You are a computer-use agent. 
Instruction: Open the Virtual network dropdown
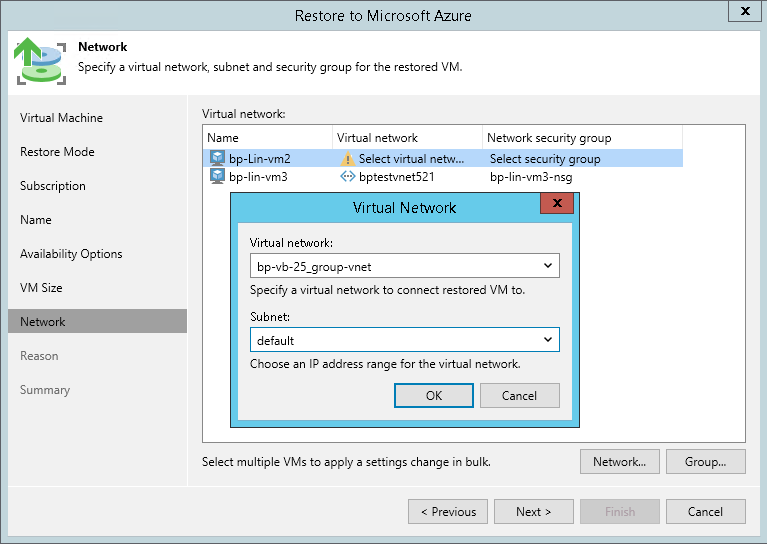click(405, 266)
